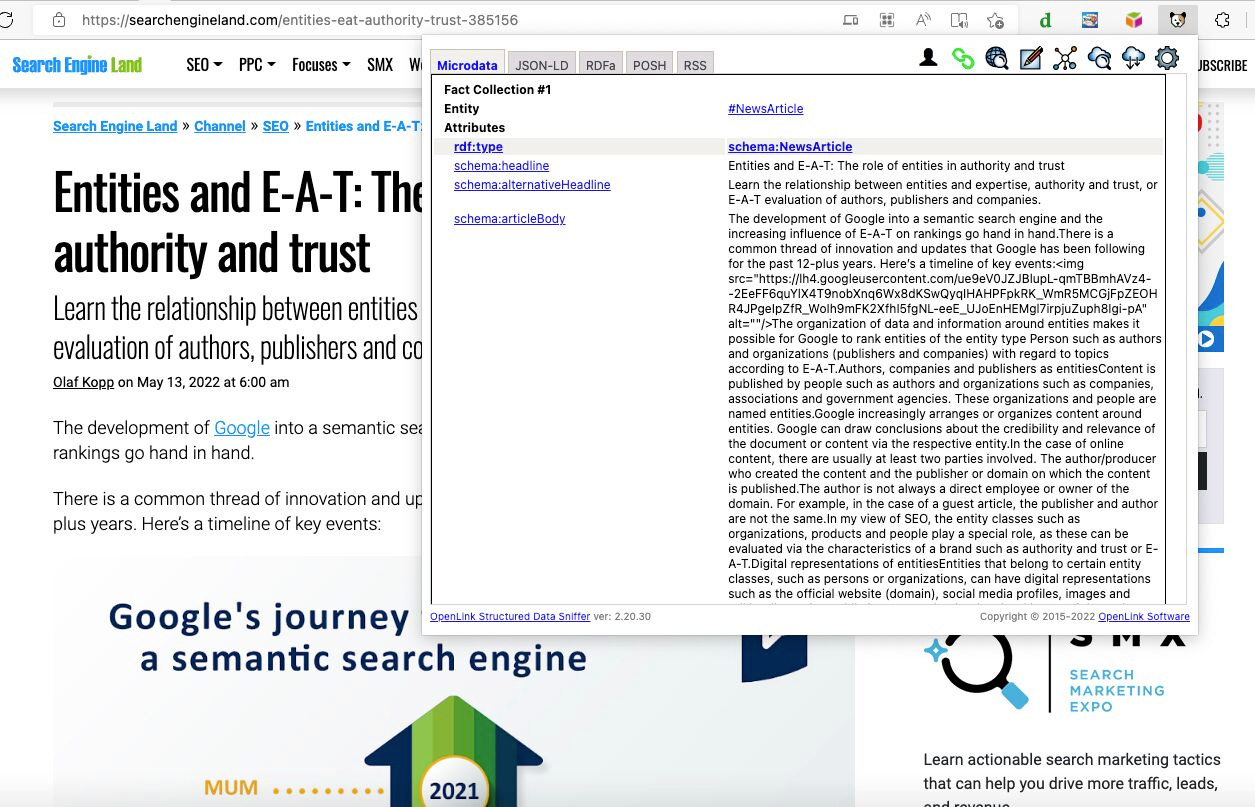Click send tab to devices icon
Image resolution: width=1255 pixels, height=807 pixels.
[x=850, y=20]
